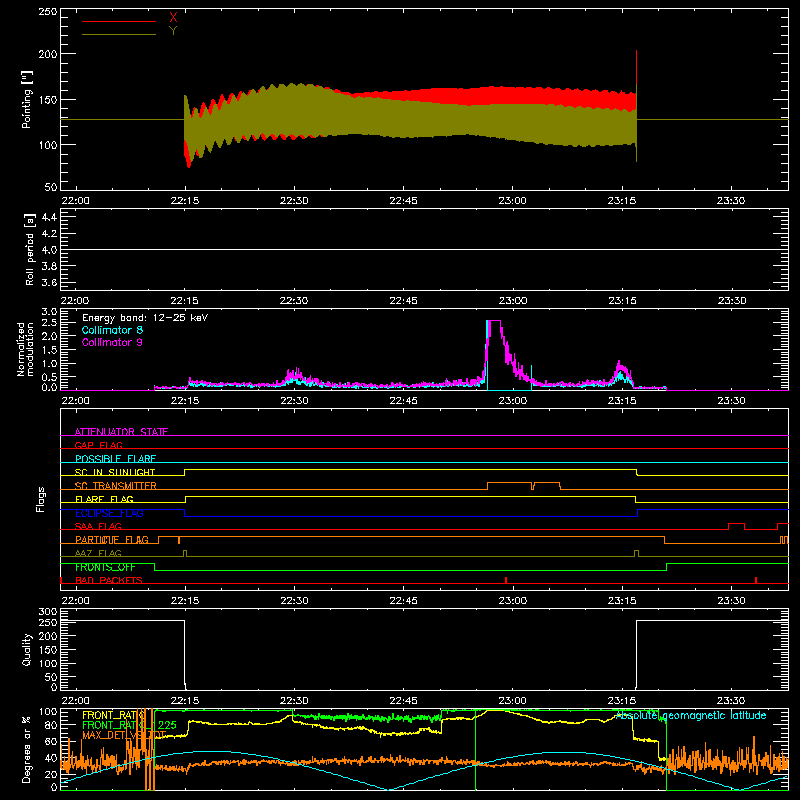Click the yellow FLARE_FLAG label
The height and width of the screenshot is (800, 800).
pyautogui.click(x=104, y=499)
